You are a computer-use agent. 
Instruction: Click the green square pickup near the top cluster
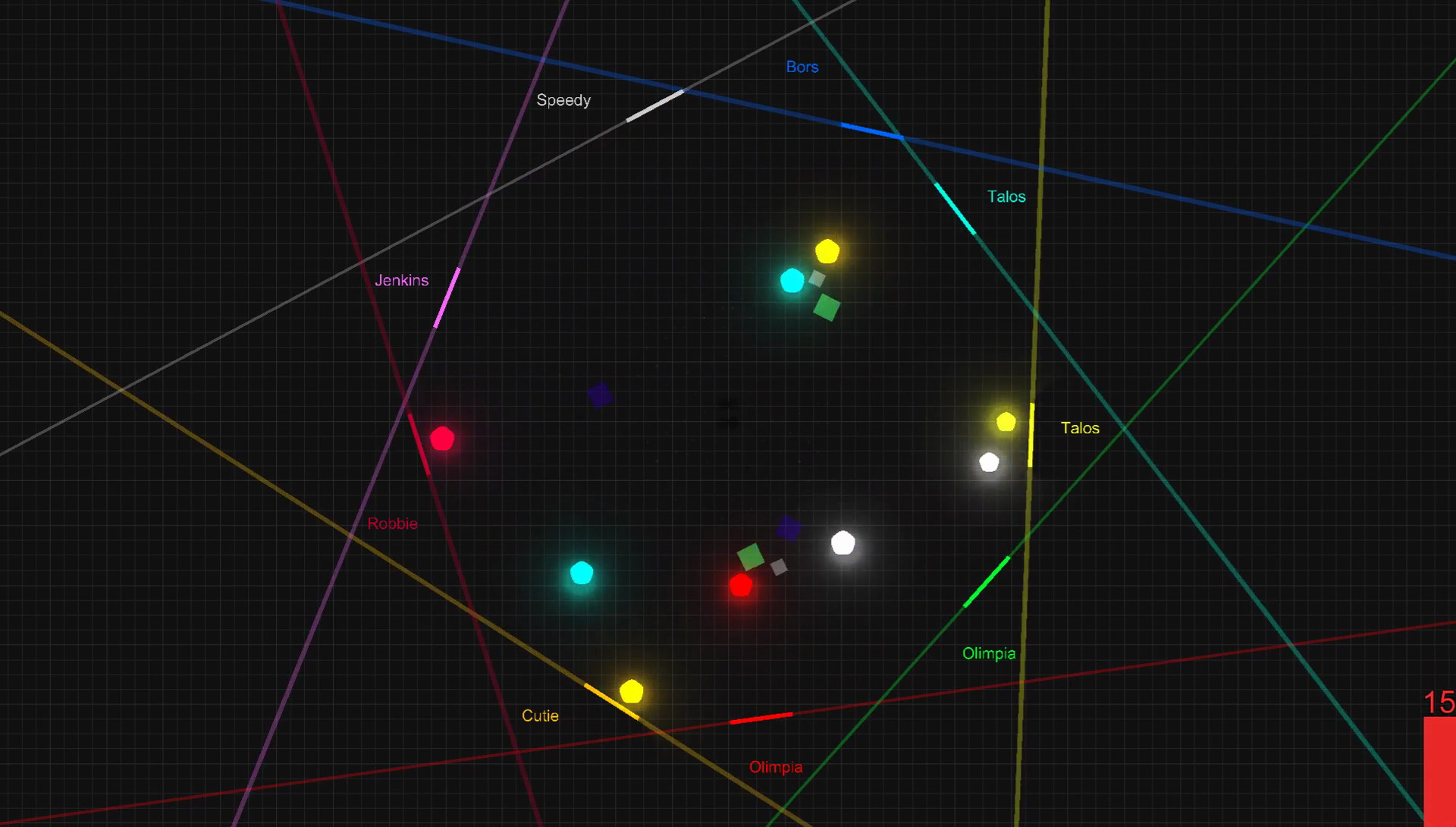click(x=827, y=306)
